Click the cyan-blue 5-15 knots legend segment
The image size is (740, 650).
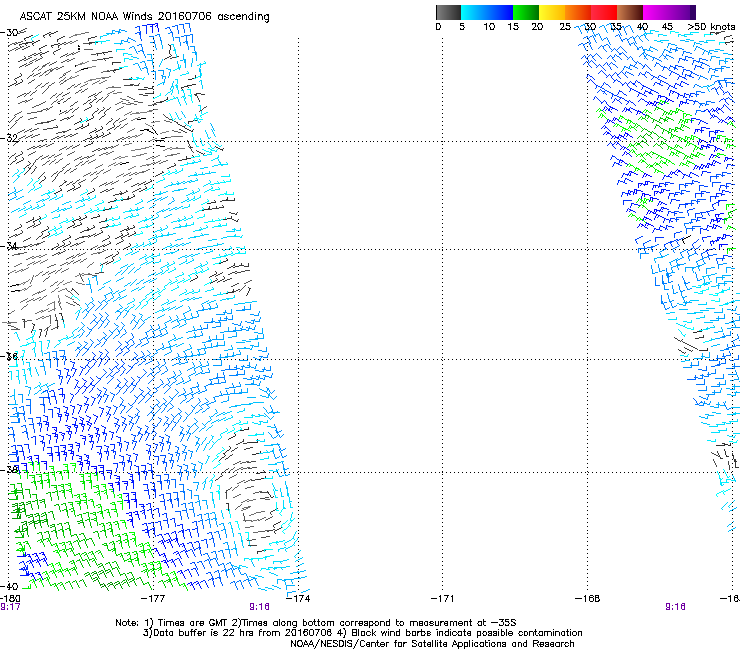pyautogui.click(x=487, y=12)
